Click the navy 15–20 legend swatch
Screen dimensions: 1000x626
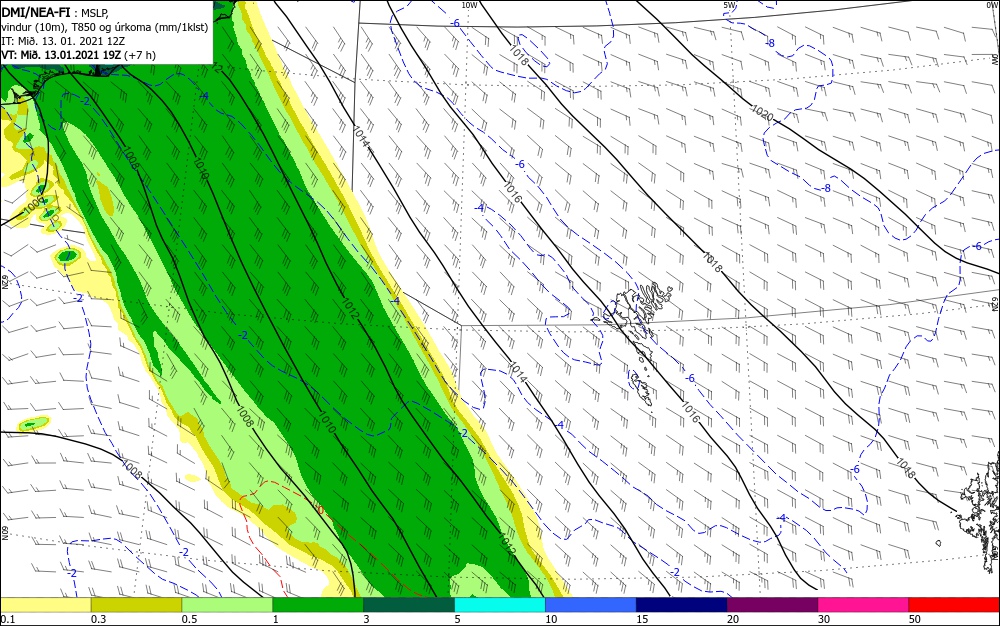point(681,605)
